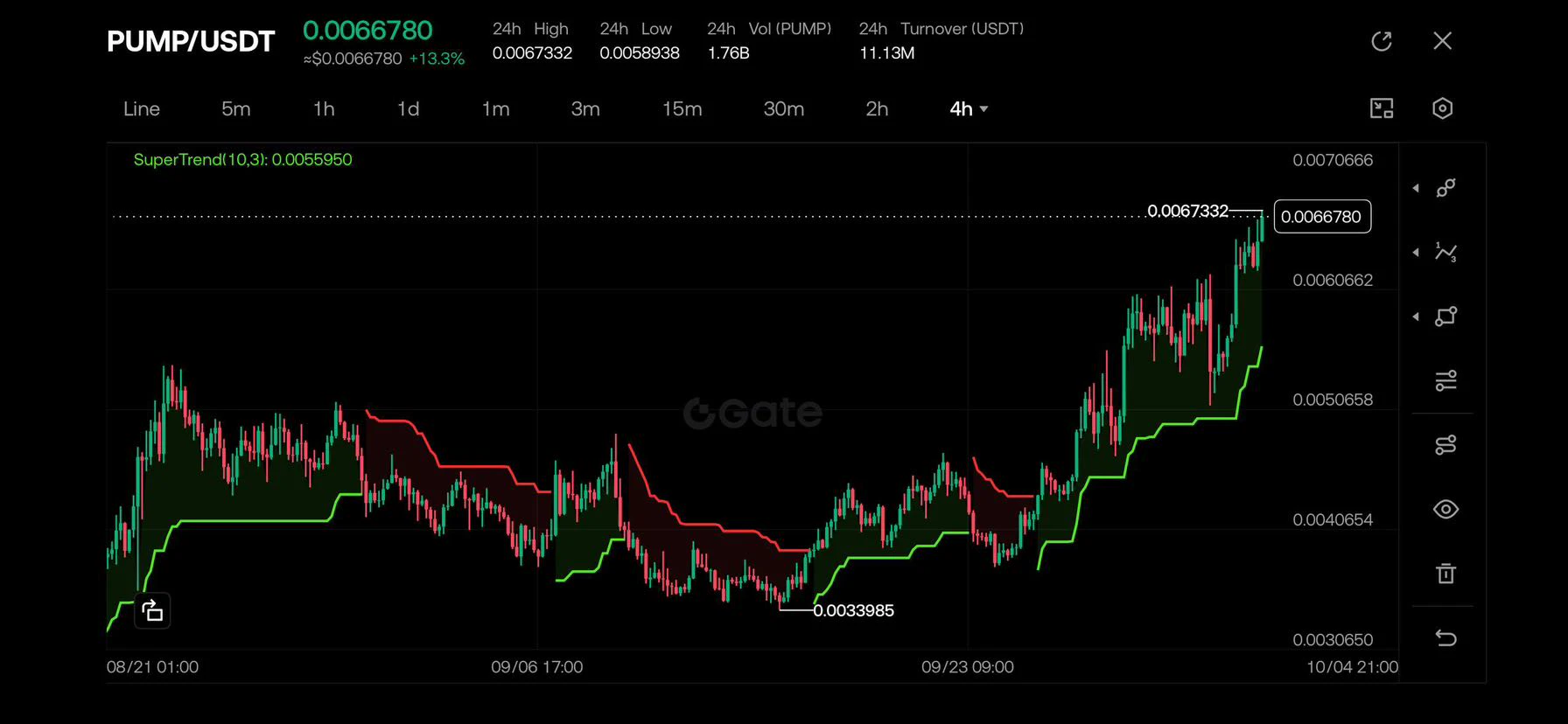Image resolution: width=1568 pixels, height=724 pixels.
Task: Delete drawings with the trash icon
Action: (1446, 574)
